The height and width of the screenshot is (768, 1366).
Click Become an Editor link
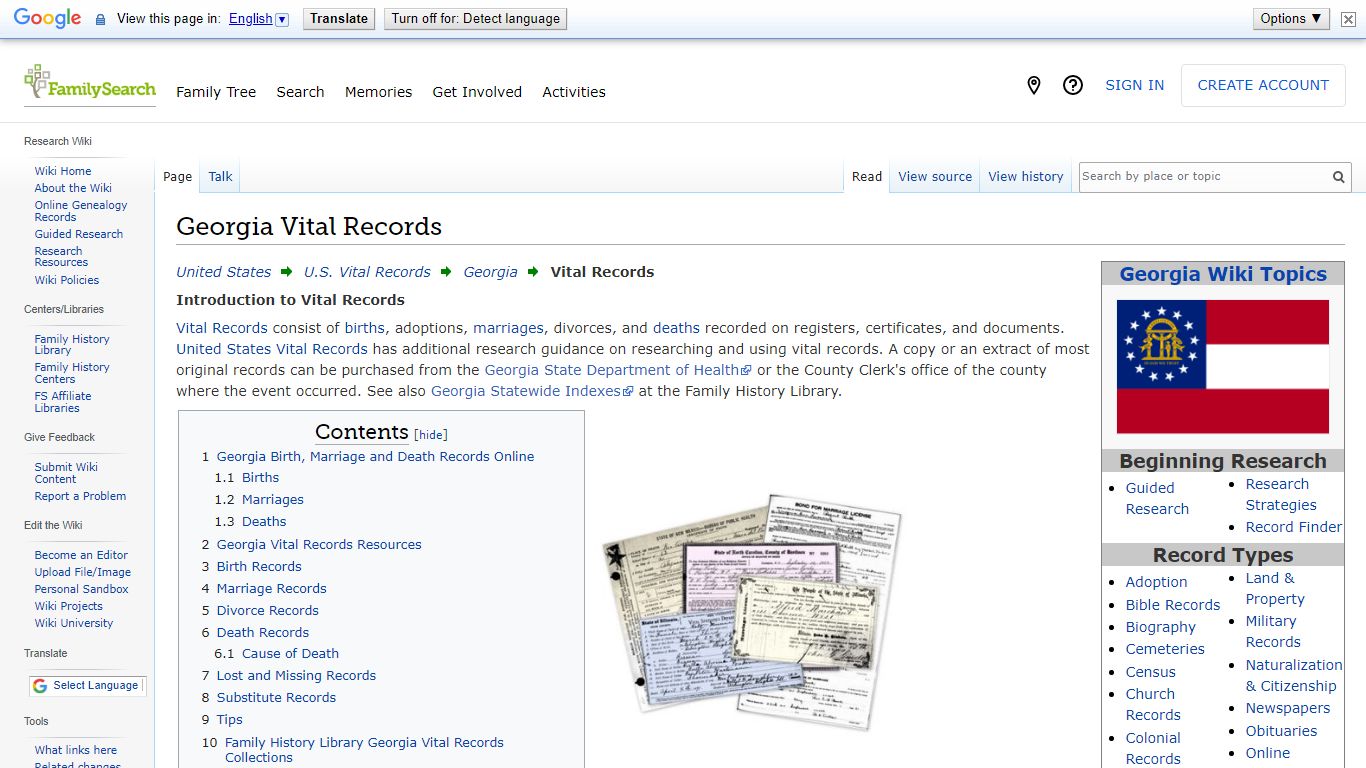81,555
